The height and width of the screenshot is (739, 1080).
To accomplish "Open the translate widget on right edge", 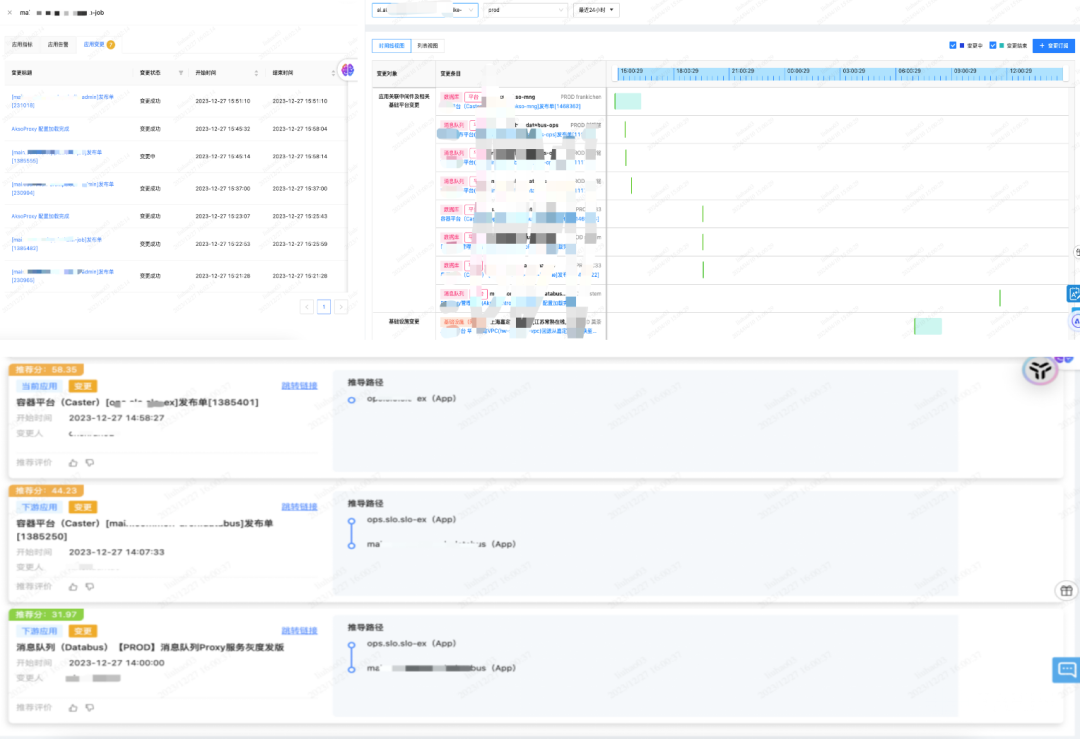I will pyautogui.click(x=1073, y=294).
